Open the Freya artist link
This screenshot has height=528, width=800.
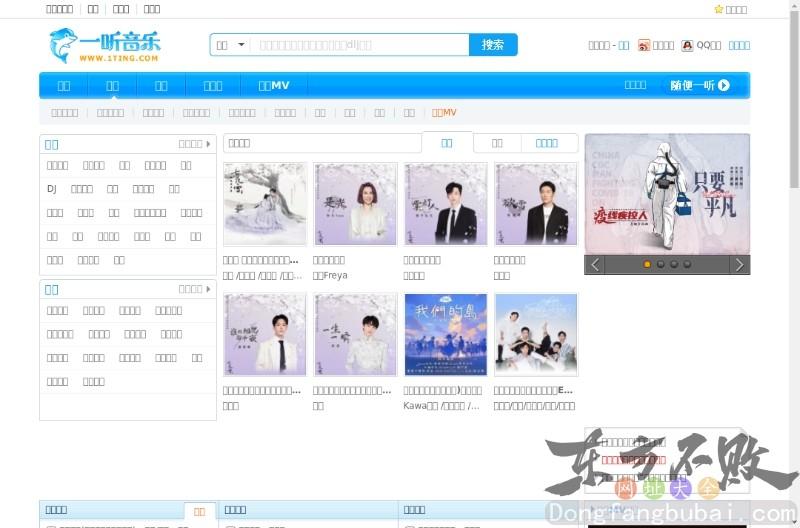[330, 275]
